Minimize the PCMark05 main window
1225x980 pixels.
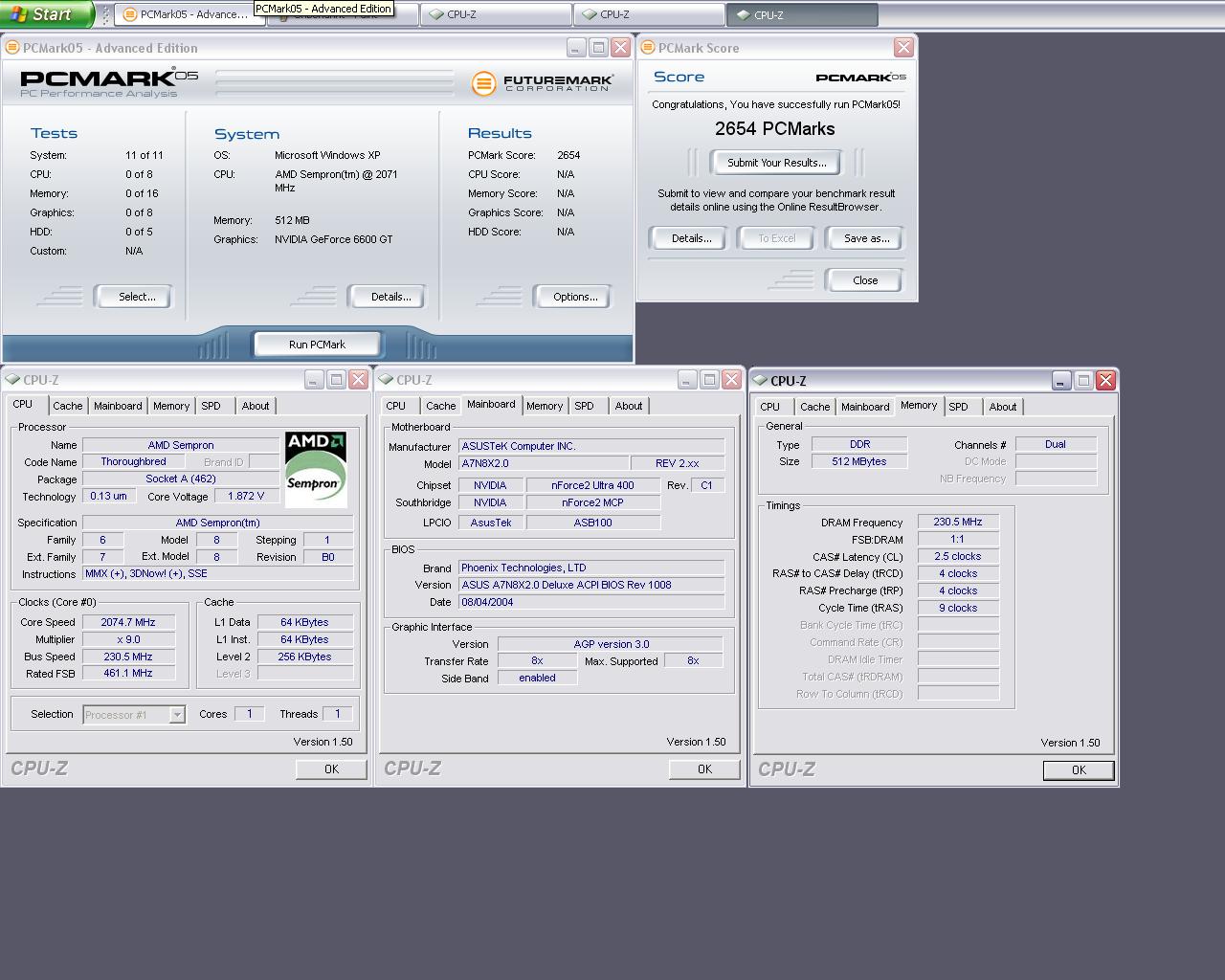point(575,48)
